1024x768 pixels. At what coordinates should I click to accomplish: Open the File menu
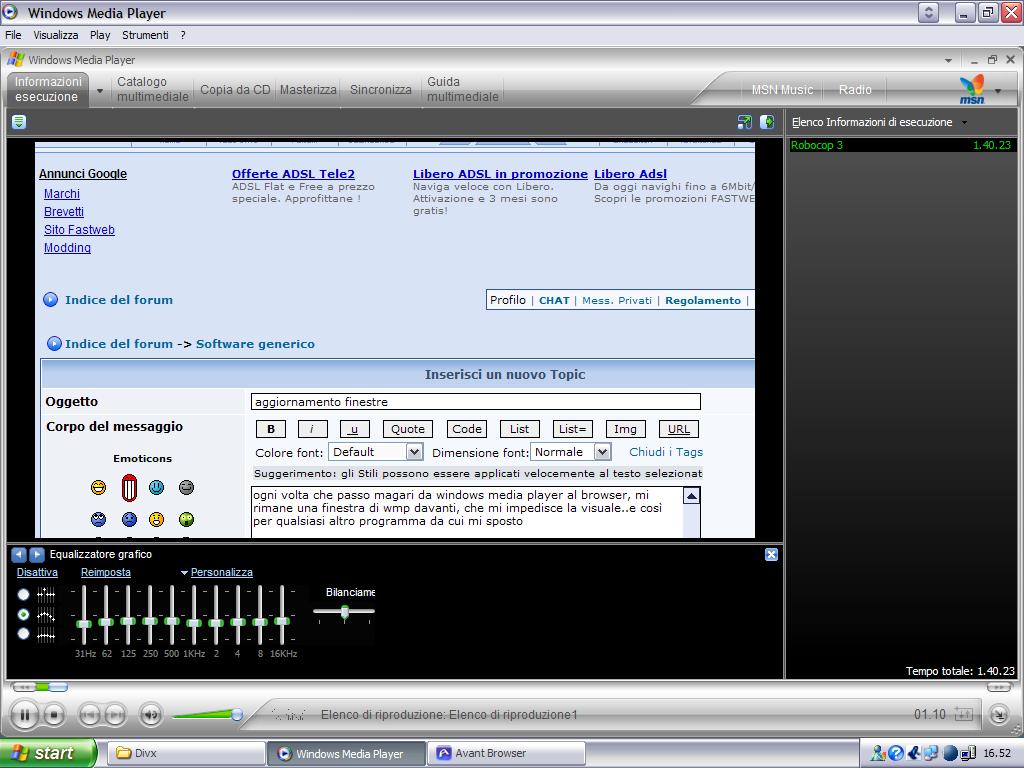[x=13, y=35]
